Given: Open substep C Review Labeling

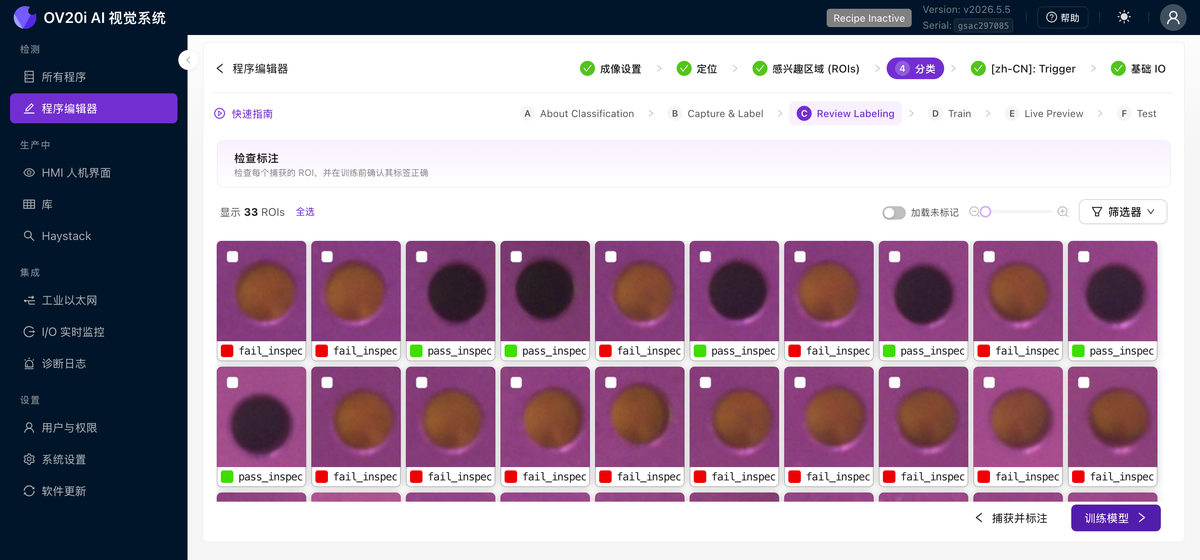Looking at the screenshot, I should (845, 114).
